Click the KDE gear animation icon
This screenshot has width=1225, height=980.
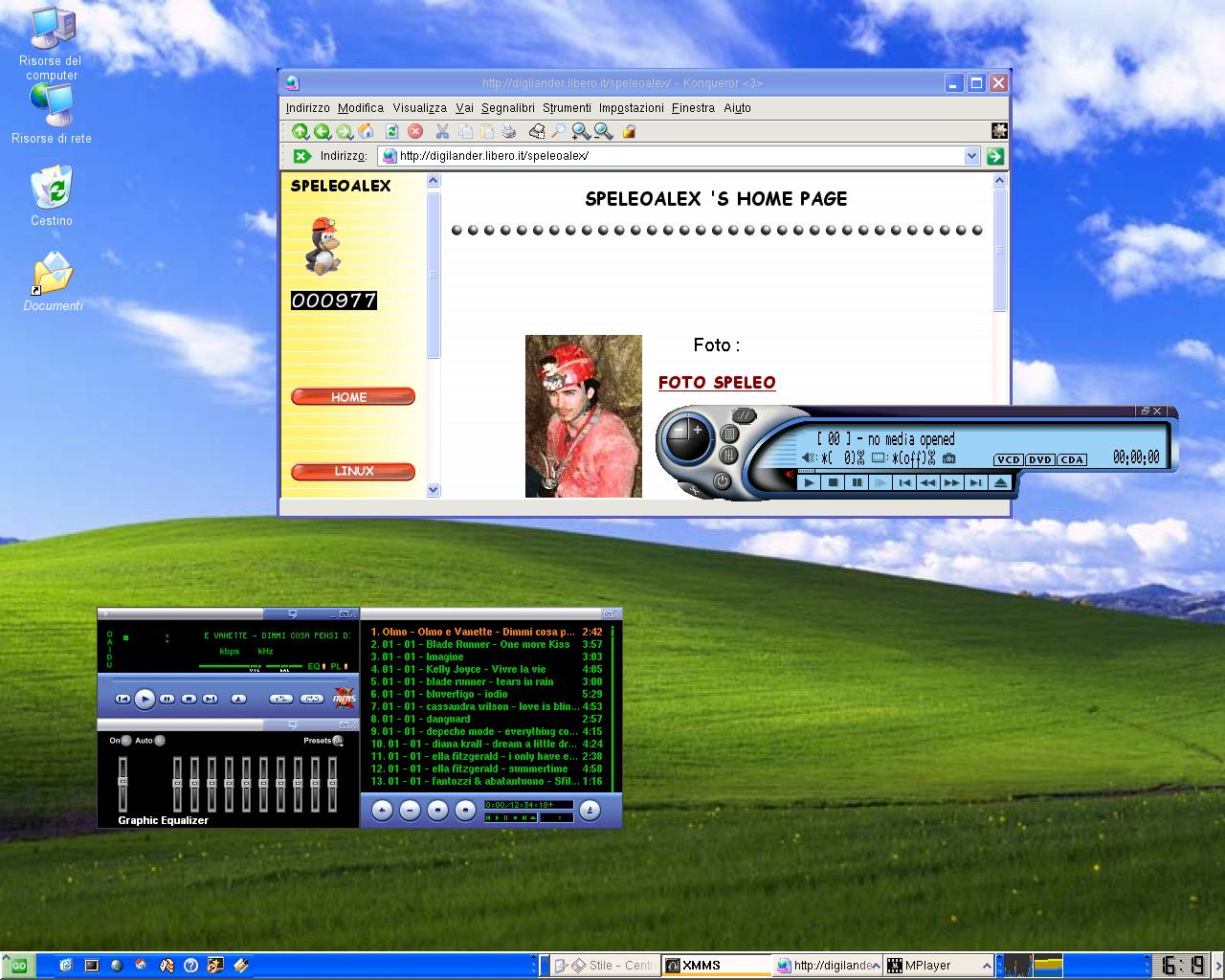[998, 131]
